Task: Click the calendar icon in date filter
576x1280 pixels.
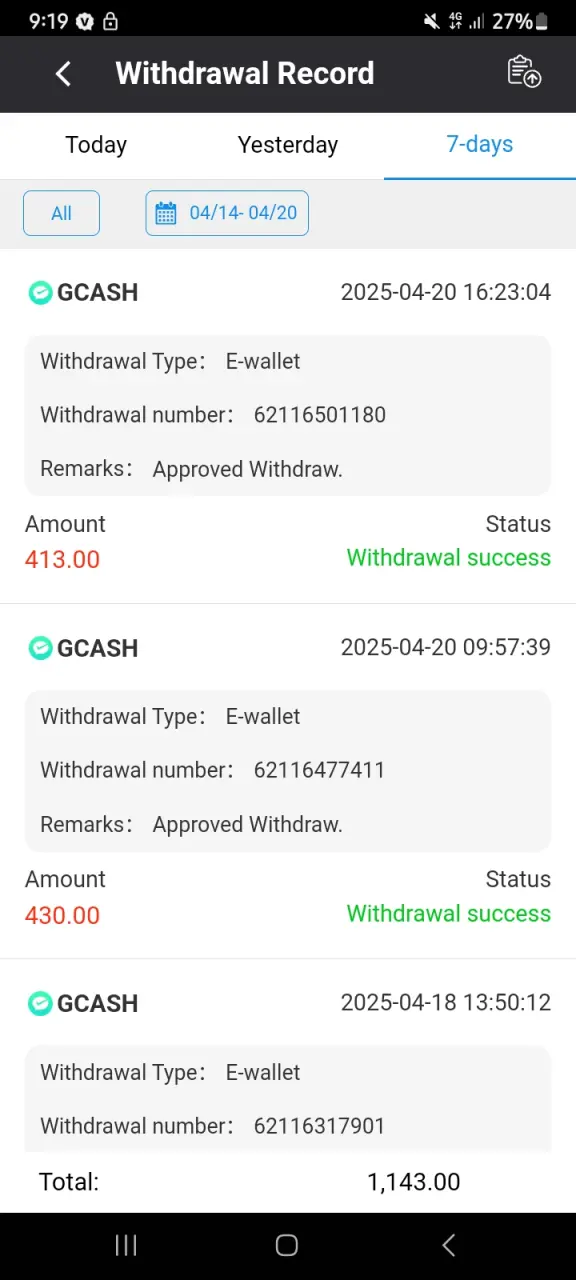Action: 166,213
